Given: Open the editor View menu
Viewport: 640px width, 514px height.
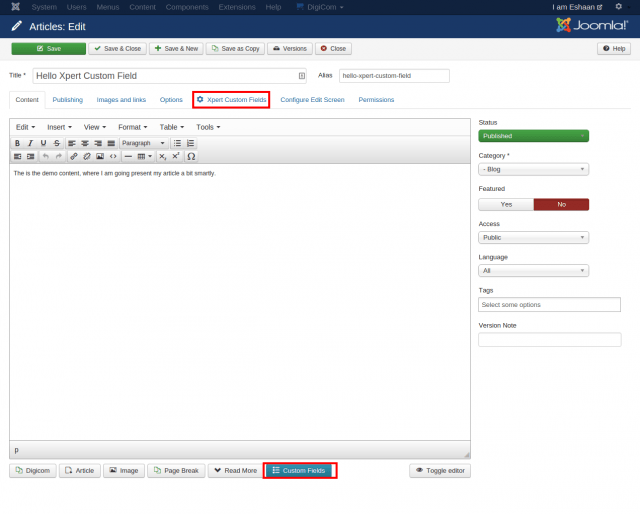Looking at the screenshot, I should 95,127.
